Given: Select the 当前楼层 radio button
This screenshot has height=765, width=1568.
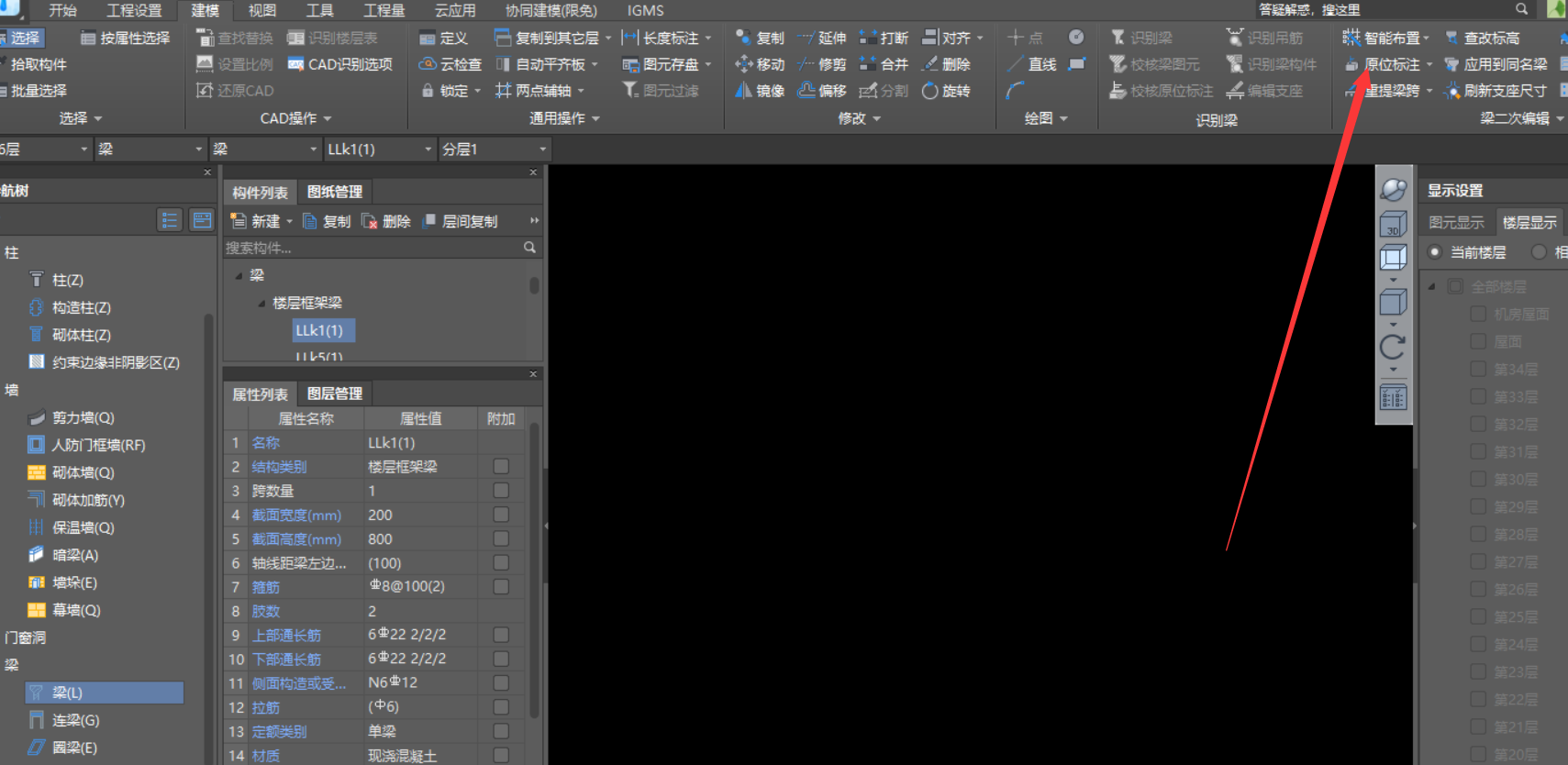Looking at the screenshot, I should (x=1435, y=252).
